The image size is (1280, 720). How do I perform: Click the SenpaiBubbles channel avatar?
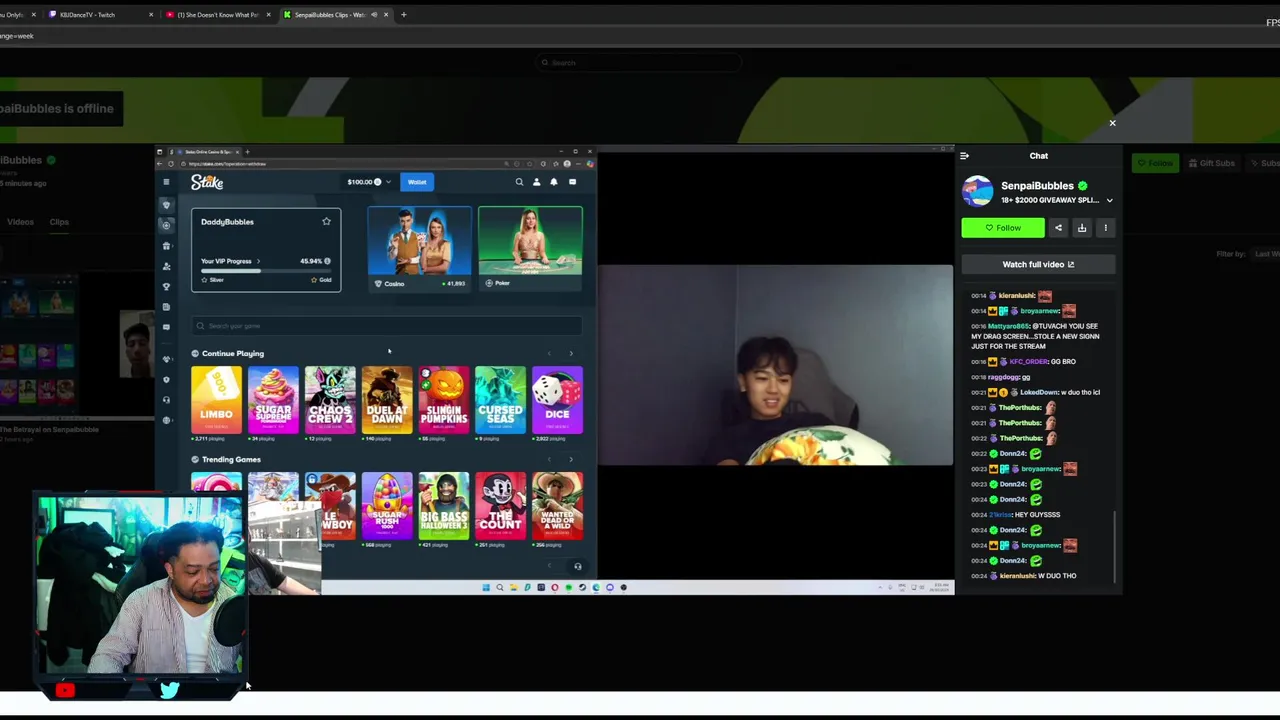tap(977, 191)
